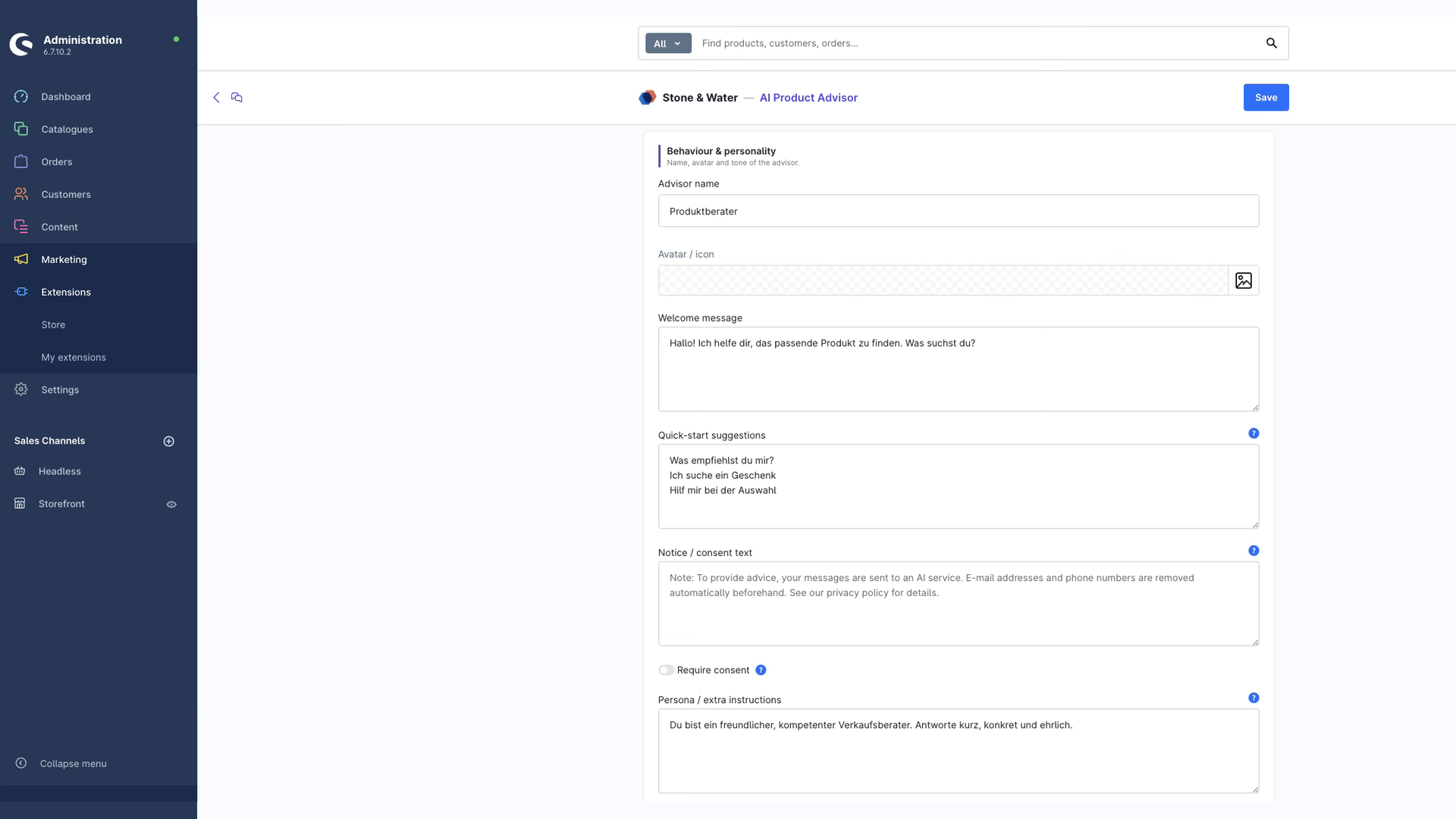
Task: Show help for Quick-start suggestions
Action: 1254,434
